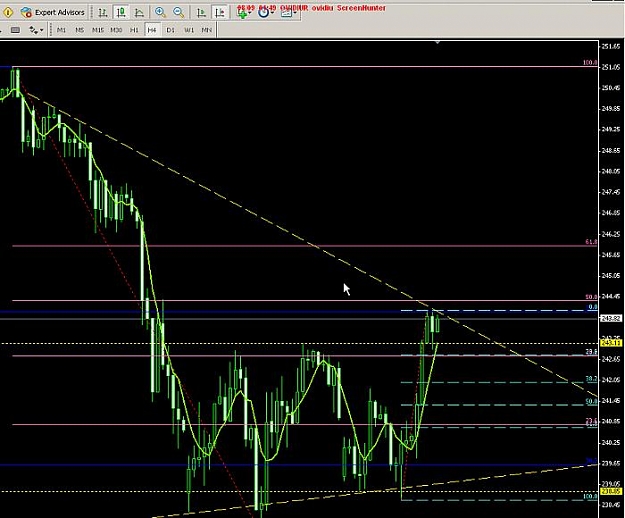Image resolution: width=625 pixels, height=518 pixels.
Task: Open indicators list with green plus icon
Action: 242,13
